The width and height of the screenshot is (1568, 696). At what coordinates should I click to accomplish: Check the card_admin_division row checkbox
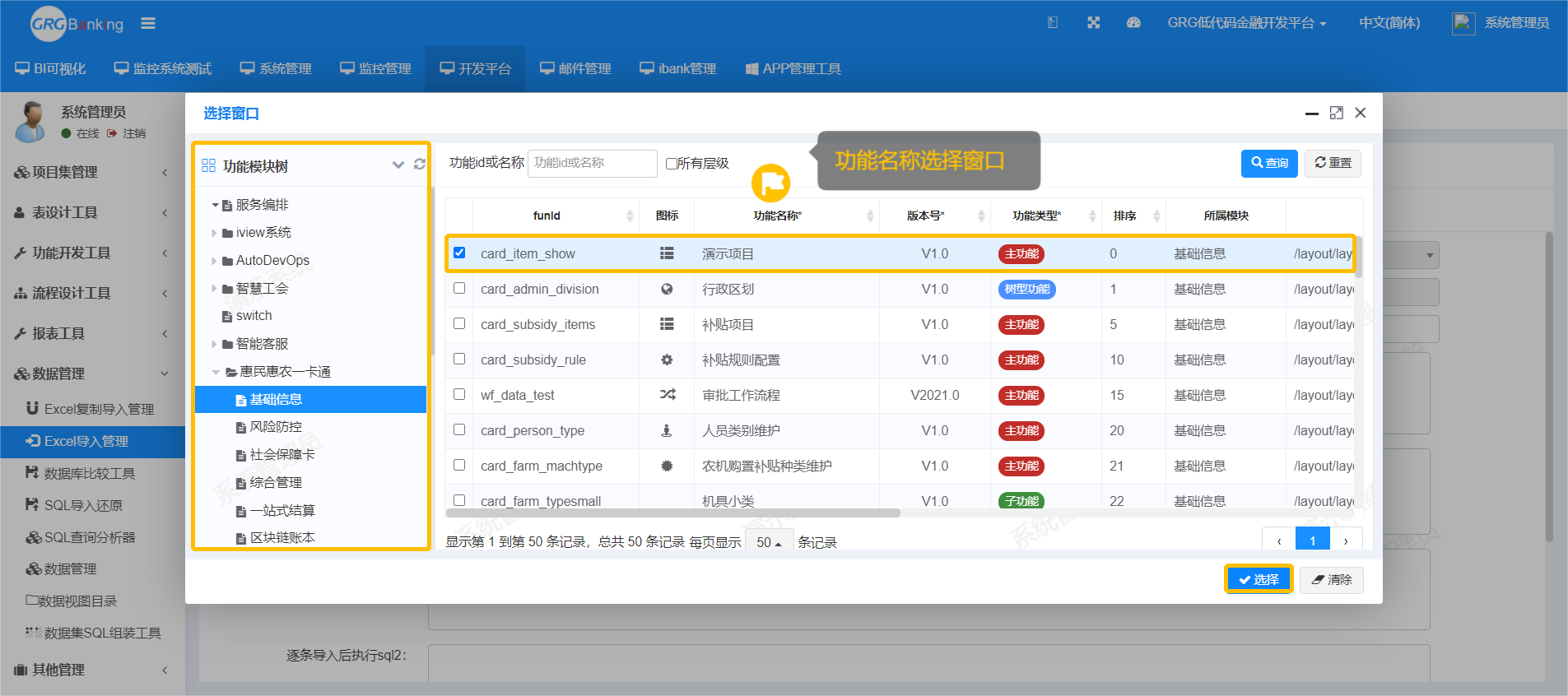[x=459, y=288]
